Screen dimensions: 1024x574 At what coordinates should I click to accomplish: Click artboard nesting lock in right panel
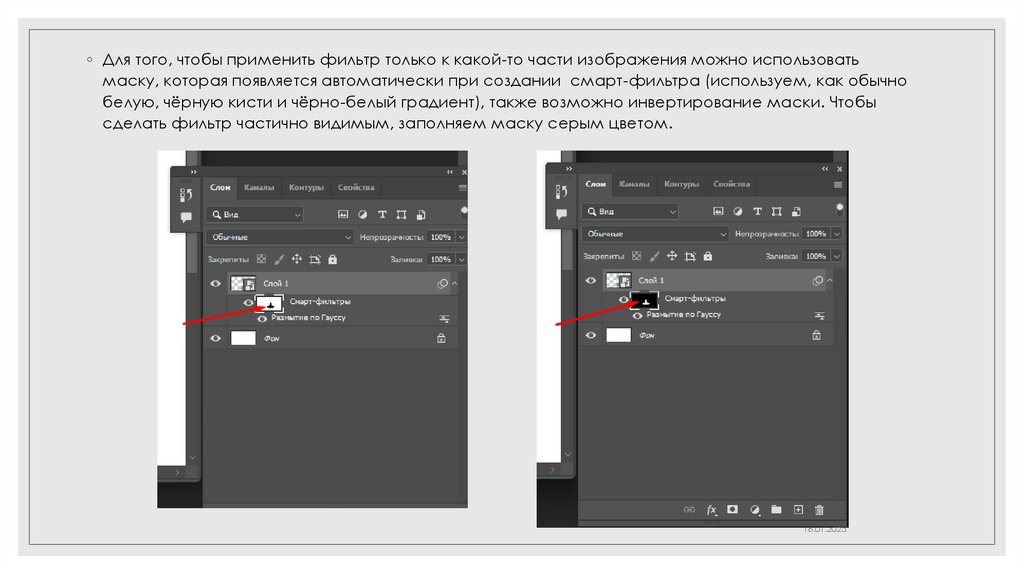(690, 256)
